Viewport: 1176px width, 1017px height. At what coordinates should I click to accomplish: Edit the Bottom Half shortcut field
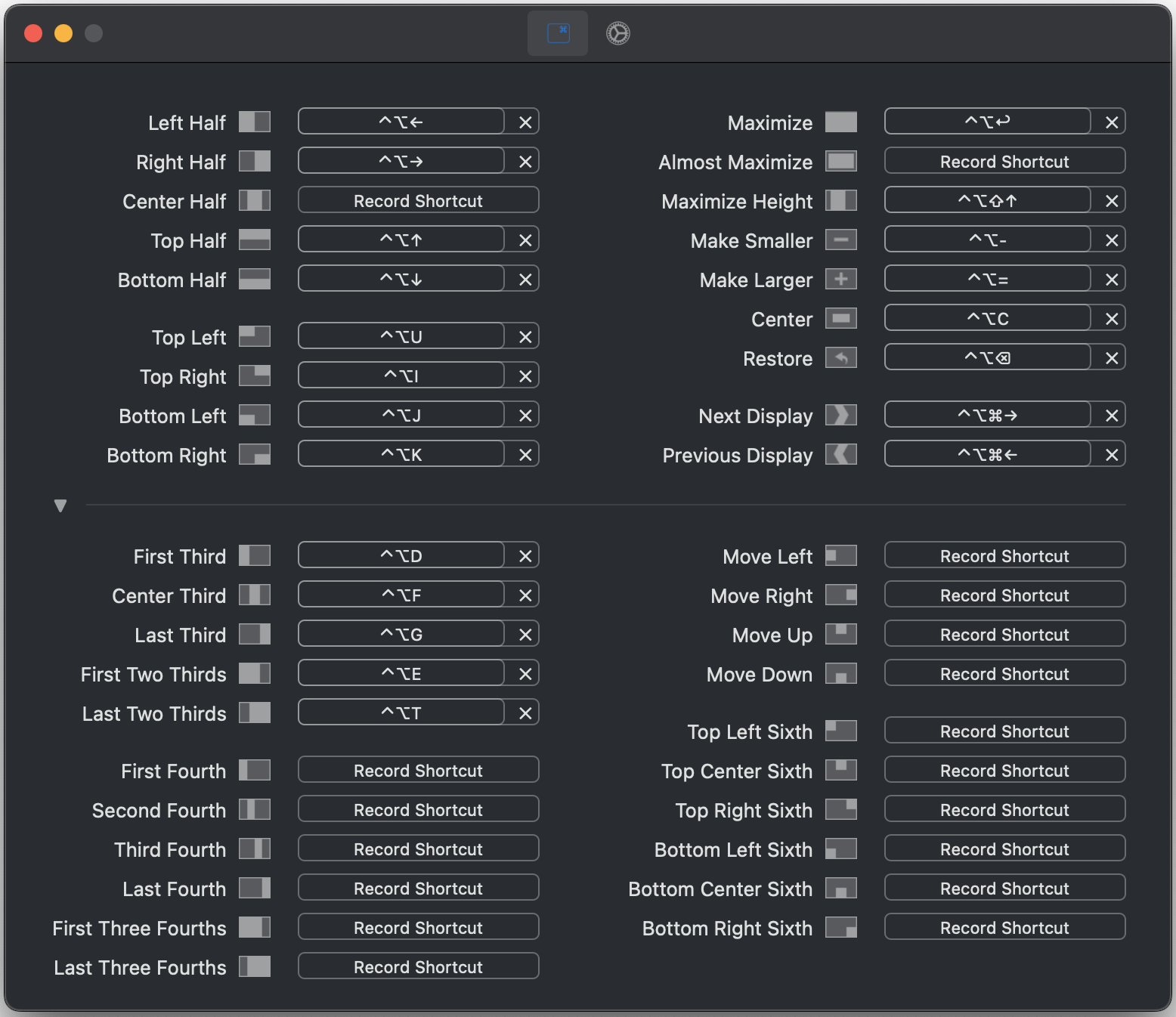click(x=401, y=279)
